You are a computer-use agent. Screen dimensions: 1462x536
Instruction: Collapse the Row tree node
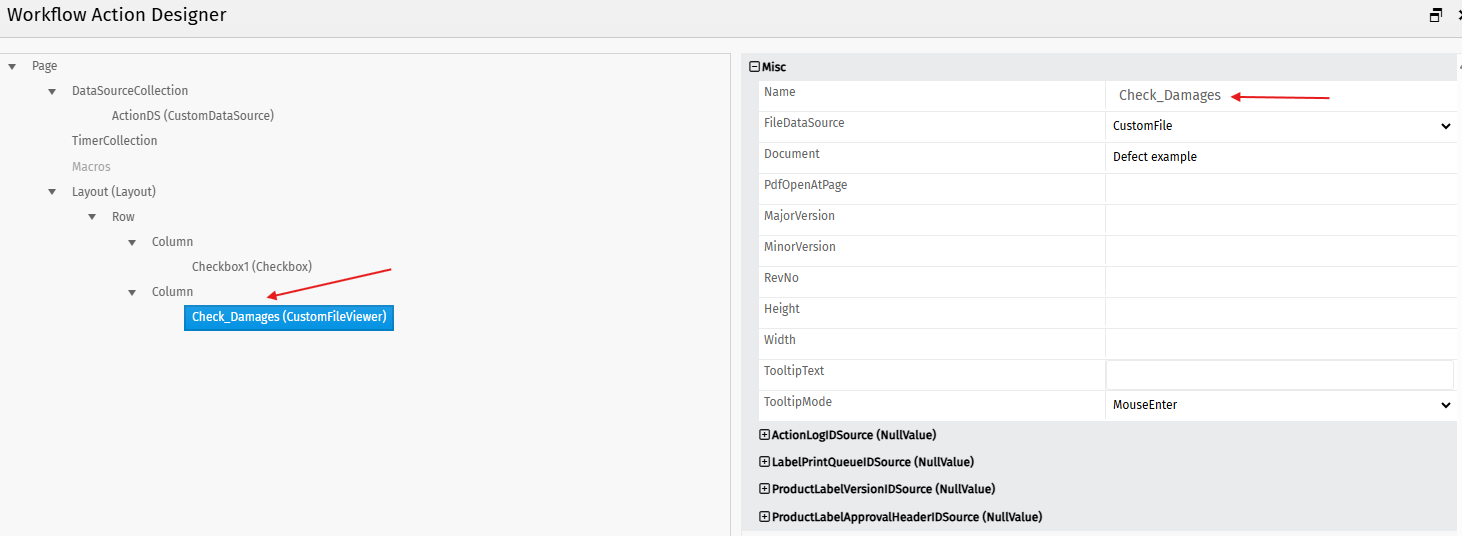pyautogui.click(x=92, y=217)
